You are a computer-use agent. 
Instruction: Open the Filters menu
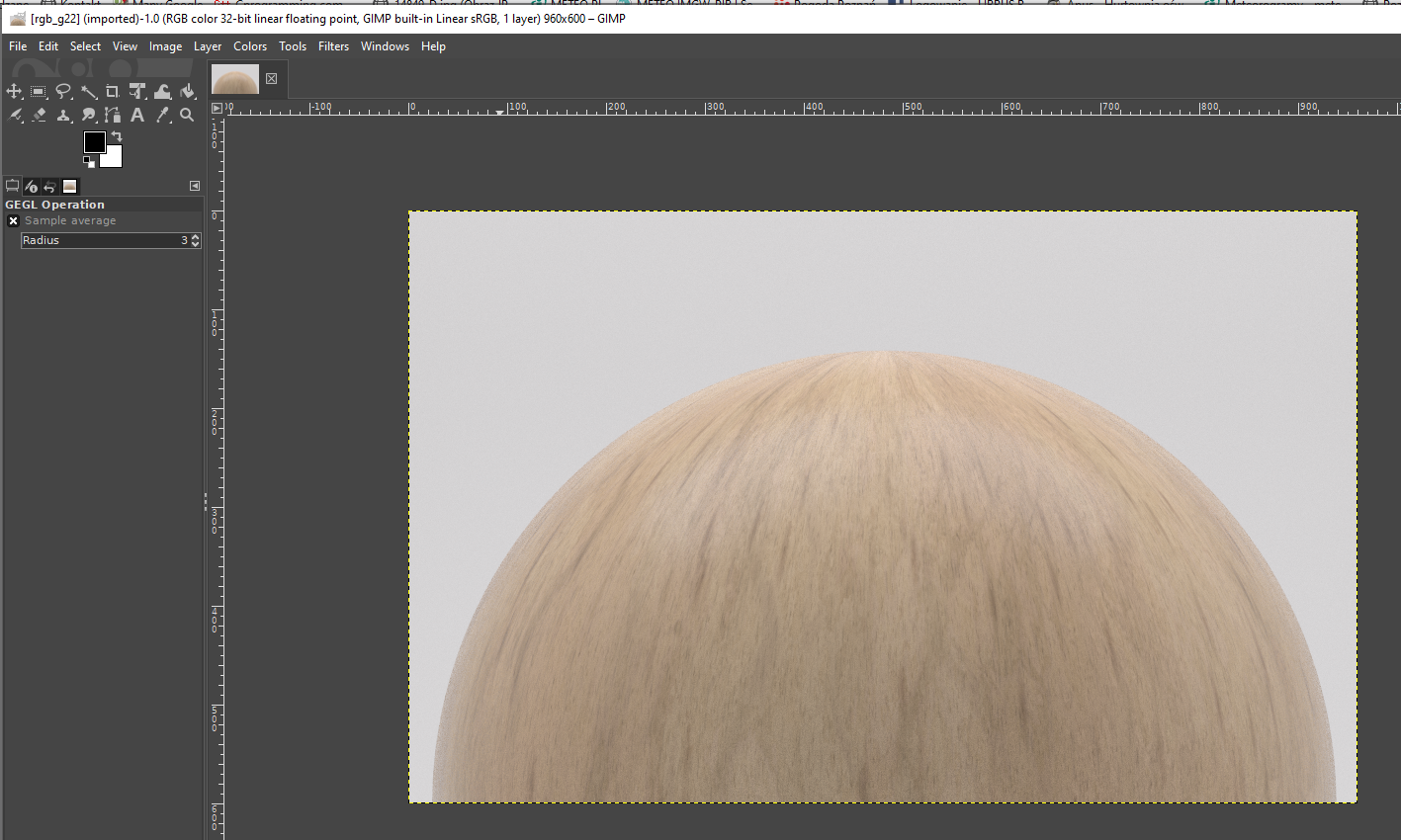point(333,46)
